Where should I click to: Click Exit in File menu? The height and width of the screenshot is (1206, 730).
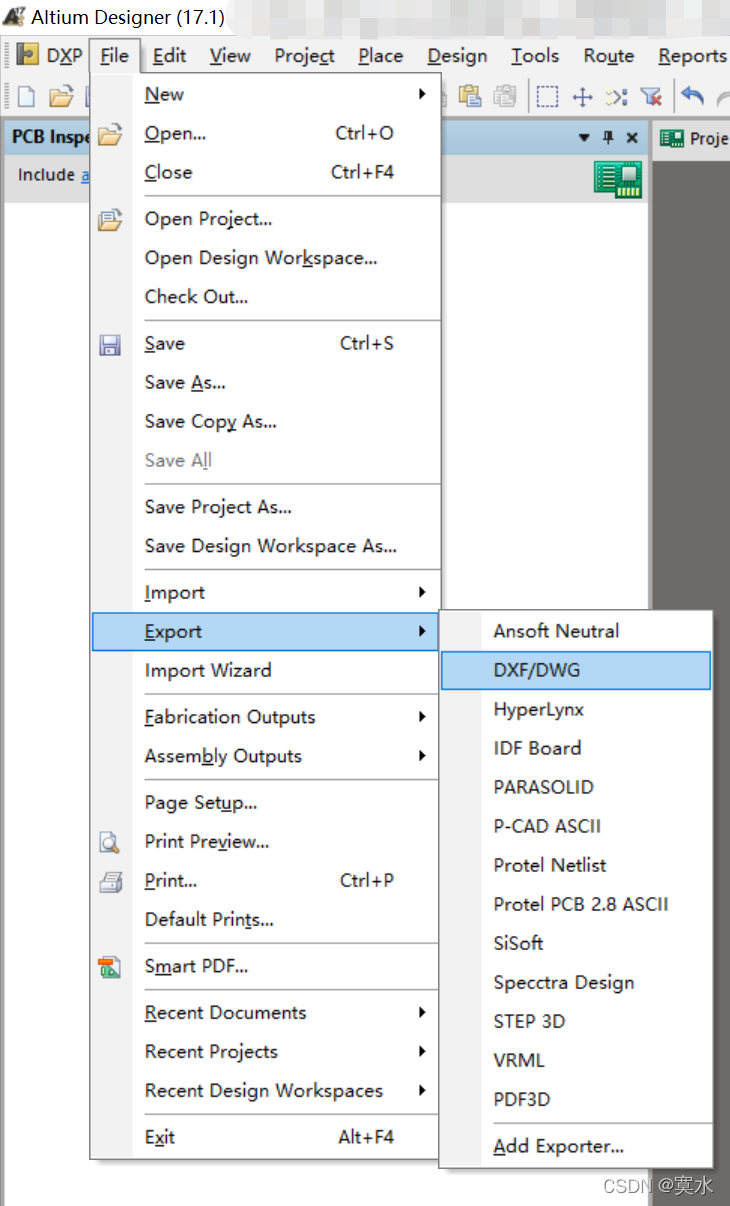[x=266, y=1138]
